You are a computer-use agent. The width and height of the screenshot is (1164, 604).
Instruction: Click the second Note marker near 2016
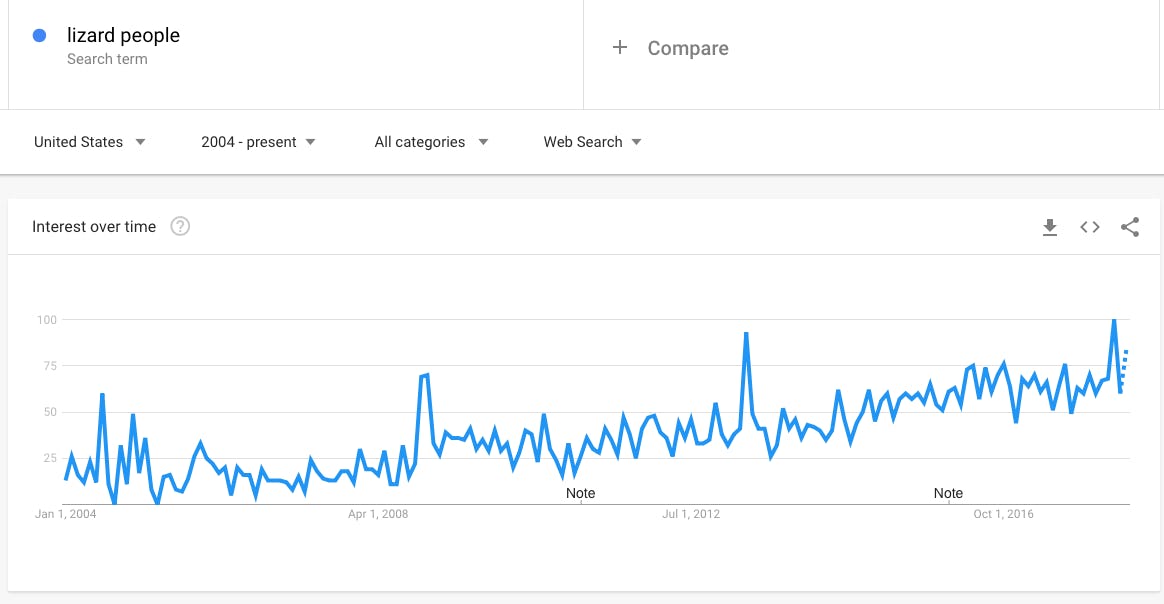point(948,493)
